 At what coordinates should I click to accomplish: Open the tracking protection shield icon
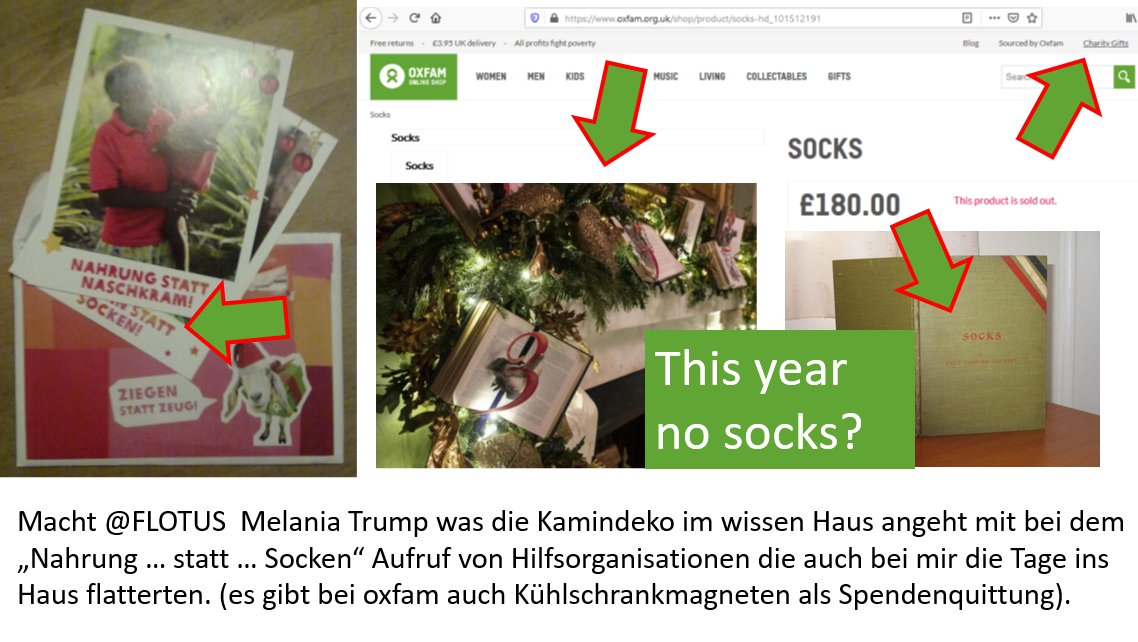click(535, 18)
